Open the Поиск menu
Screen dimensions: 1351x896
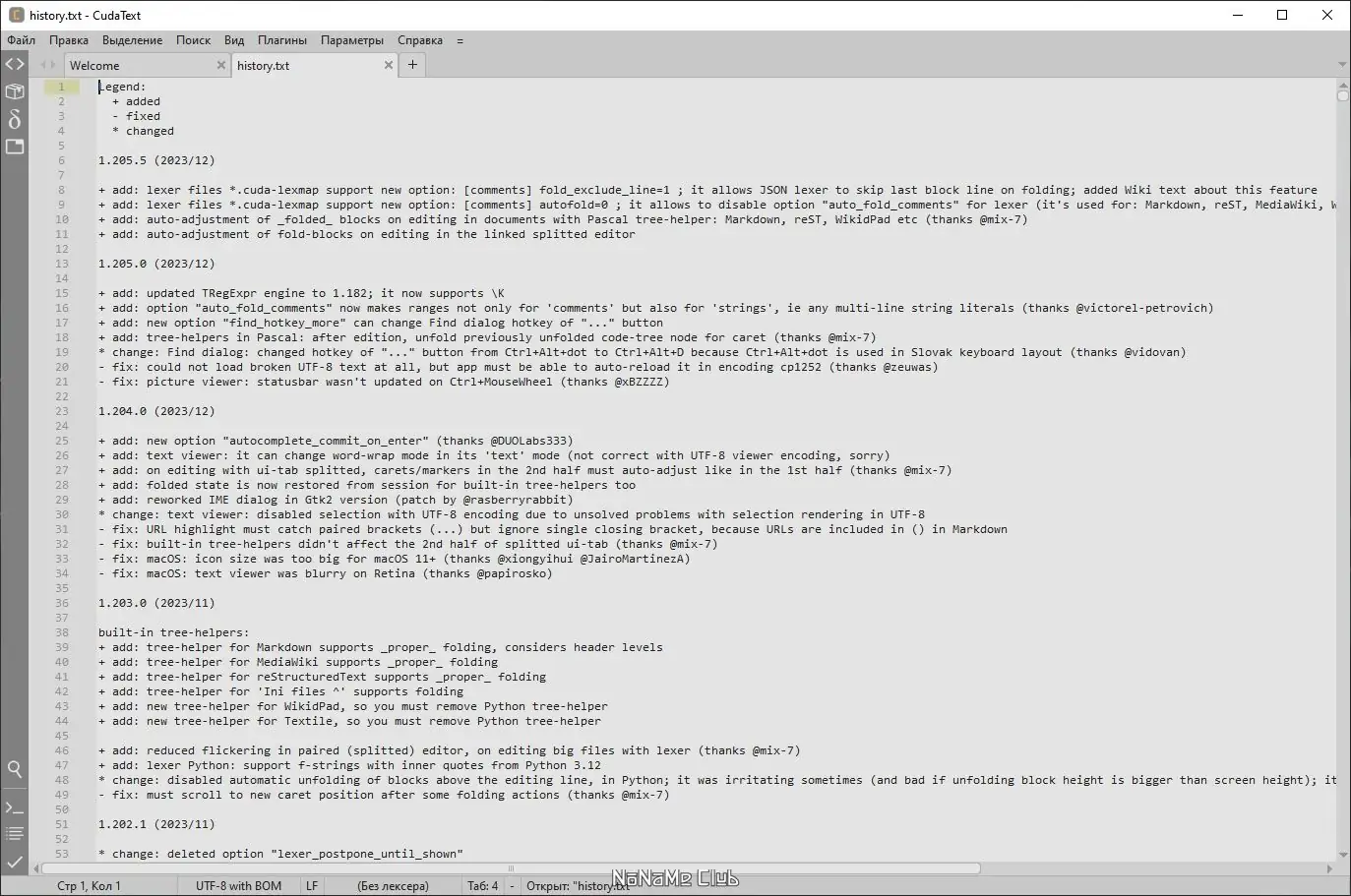pos(193,40)
